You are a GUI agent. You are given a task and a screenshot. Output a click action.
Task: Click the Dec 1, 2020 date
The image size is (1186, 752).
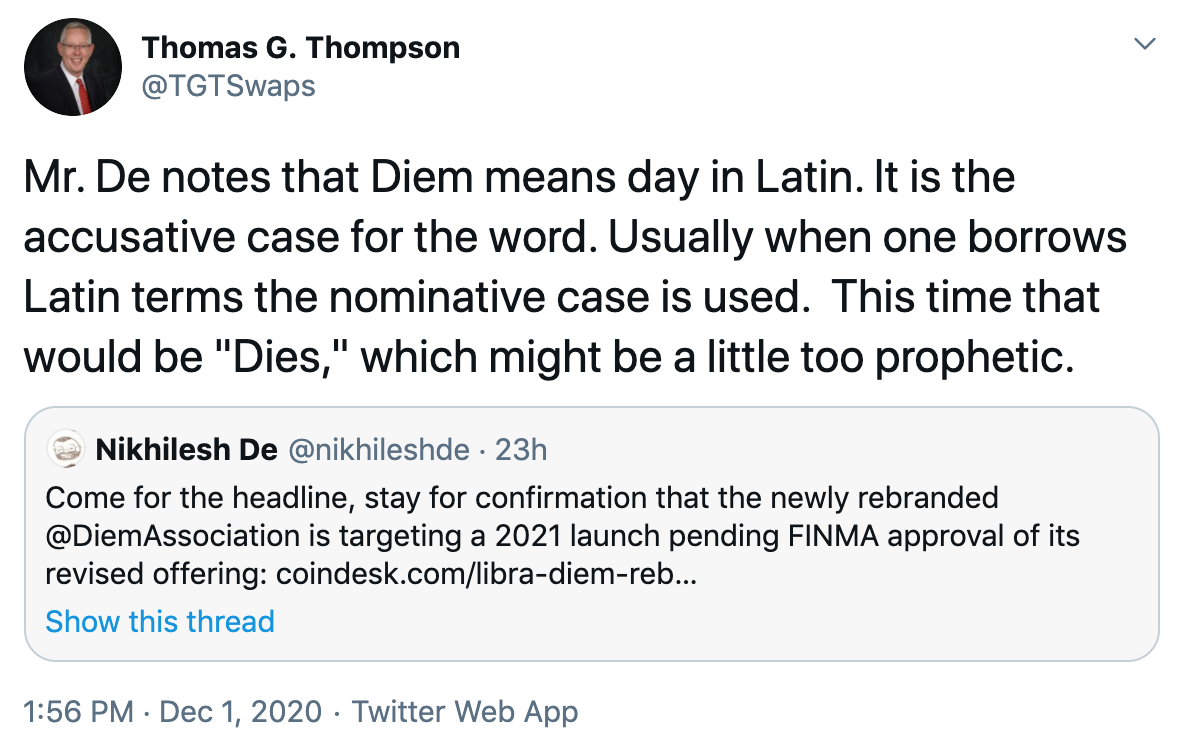(x=241, y=712)
